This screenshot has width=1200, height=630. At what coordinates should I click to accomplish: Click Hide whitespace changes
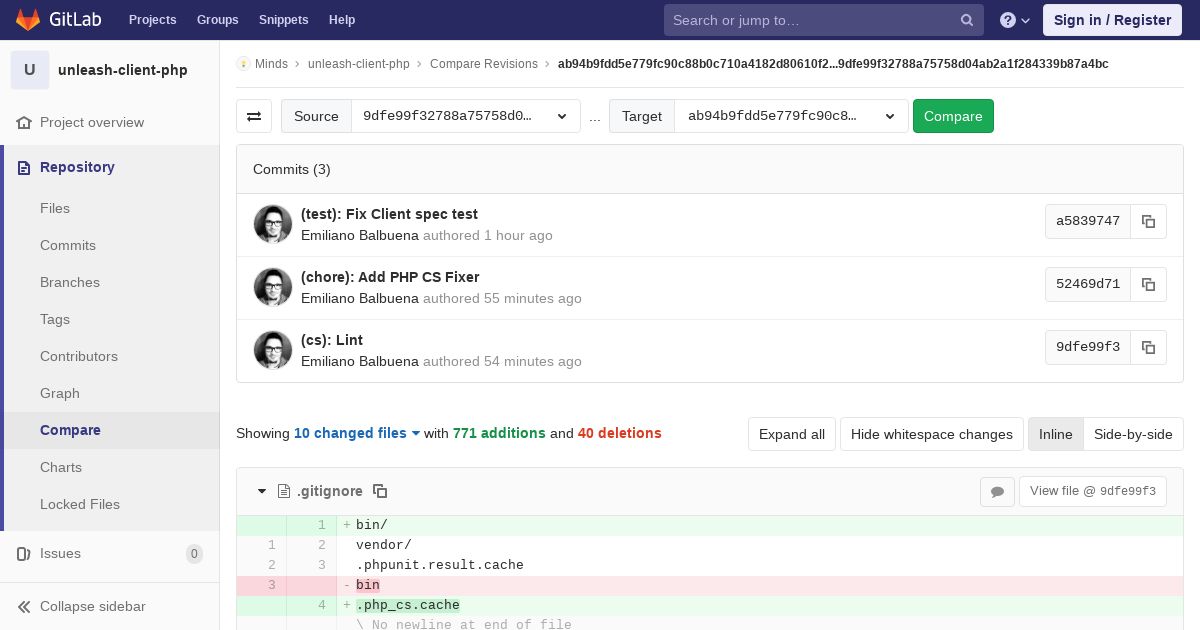click(932, 434)
